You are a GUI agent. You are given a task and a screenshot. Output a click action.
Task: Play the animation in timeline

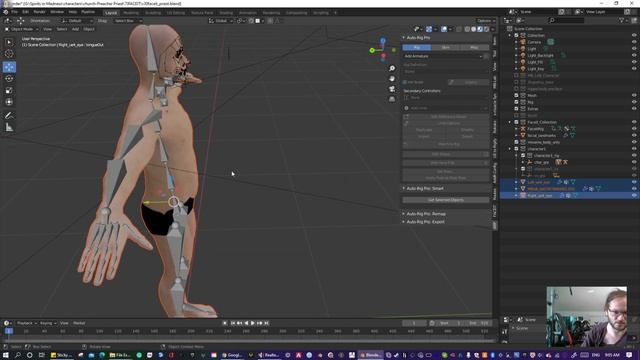coord(253,323)
